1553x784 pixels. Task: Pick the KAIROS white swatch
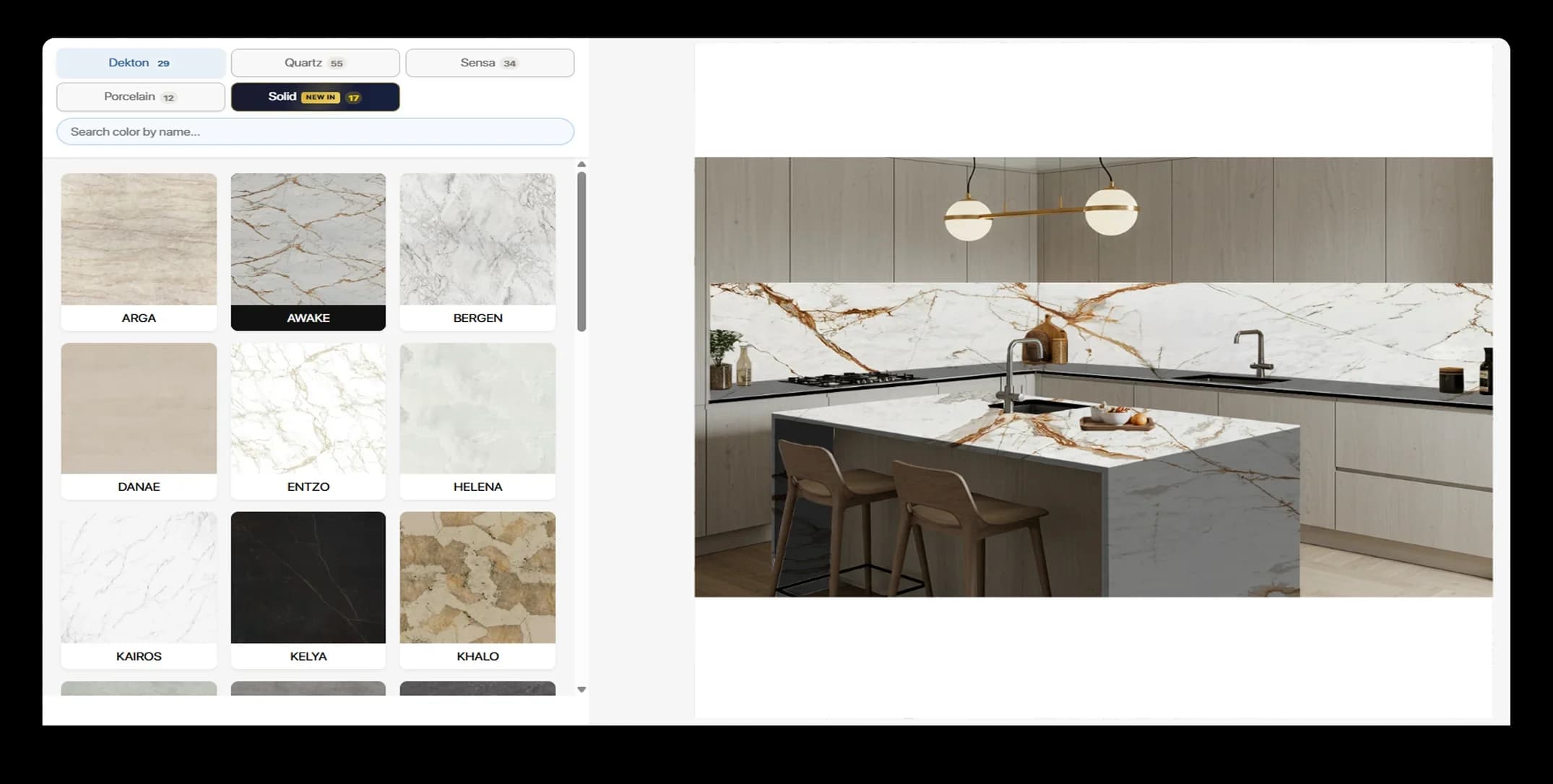pos(139,590)
